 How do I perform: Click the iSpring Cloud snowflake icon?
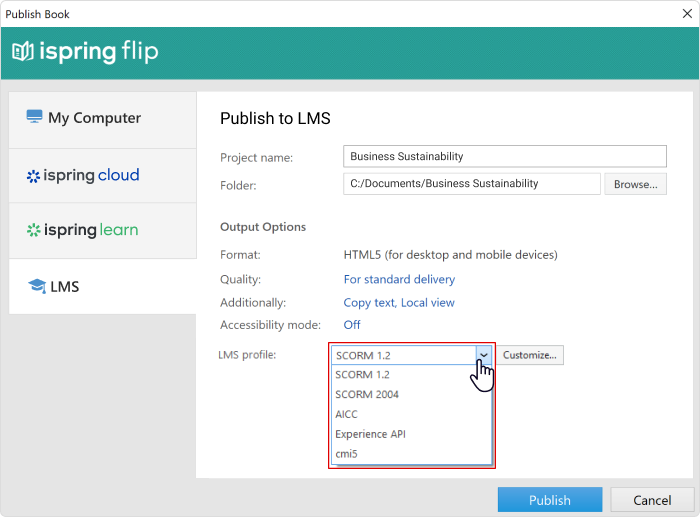[x=33, y=176]
